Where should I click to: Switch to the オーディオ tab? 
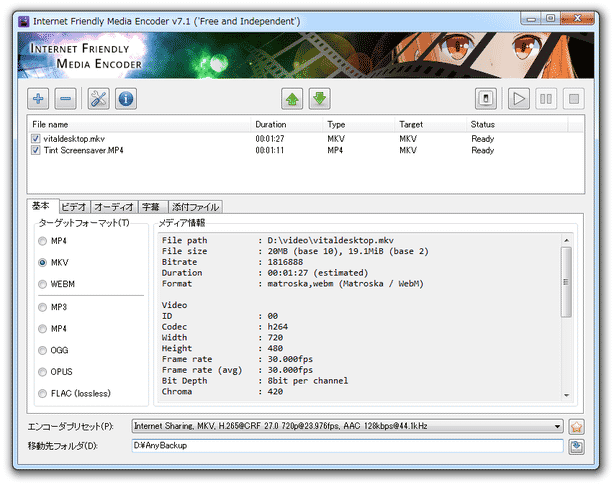114,207
